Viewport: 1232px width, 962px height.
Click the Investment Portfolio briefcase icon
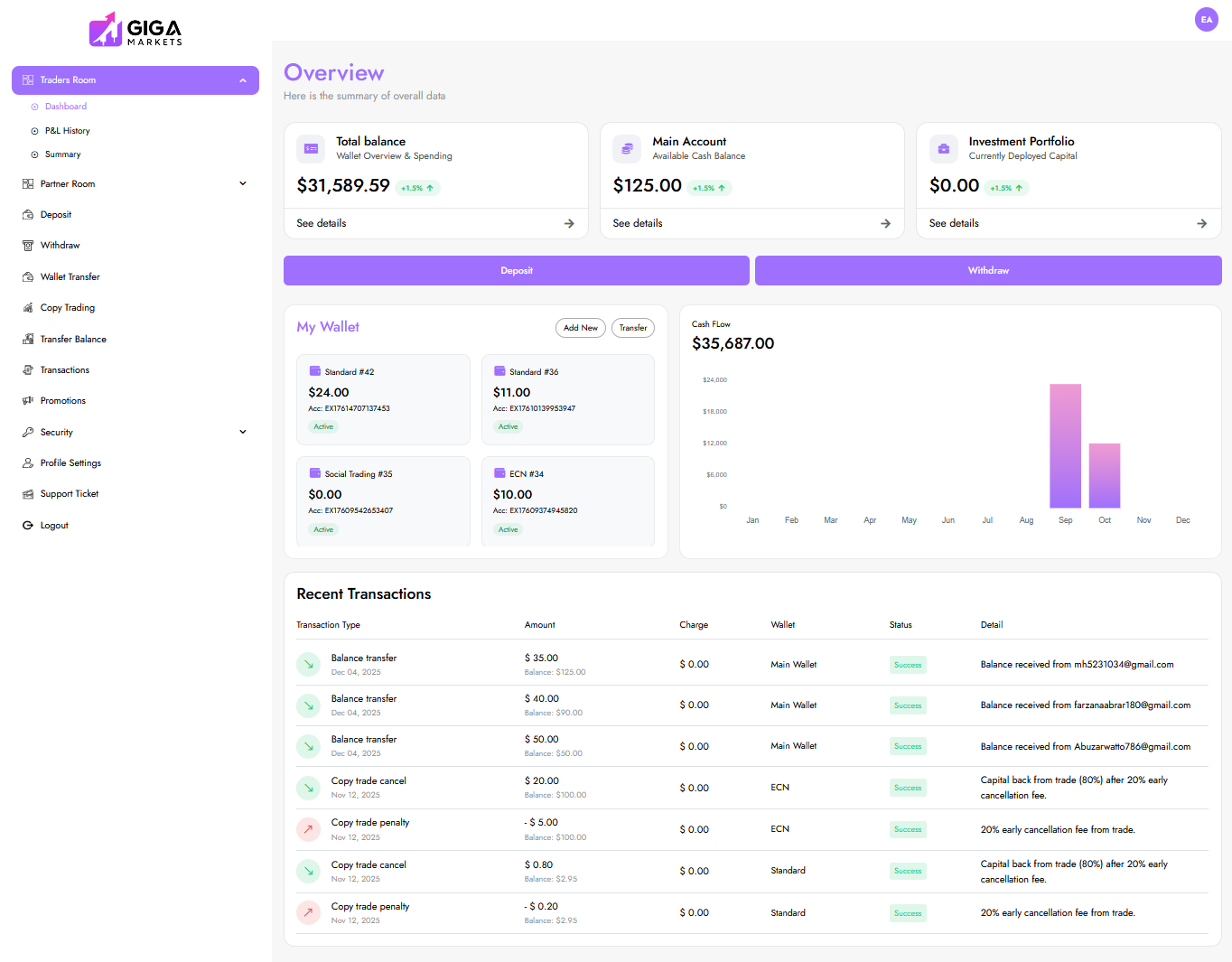[943, 149]
